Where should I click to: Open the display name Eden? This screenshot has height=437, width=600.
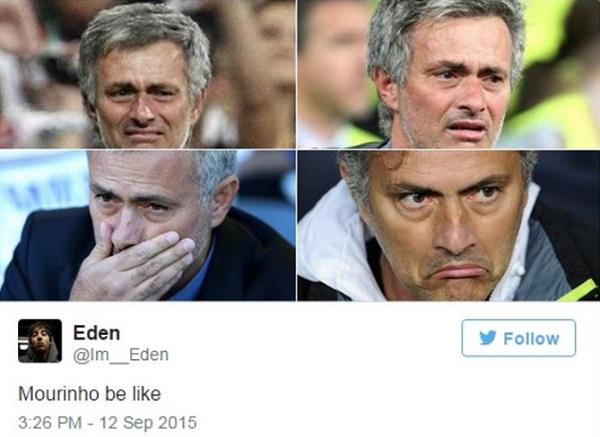[x=96, y=333]
